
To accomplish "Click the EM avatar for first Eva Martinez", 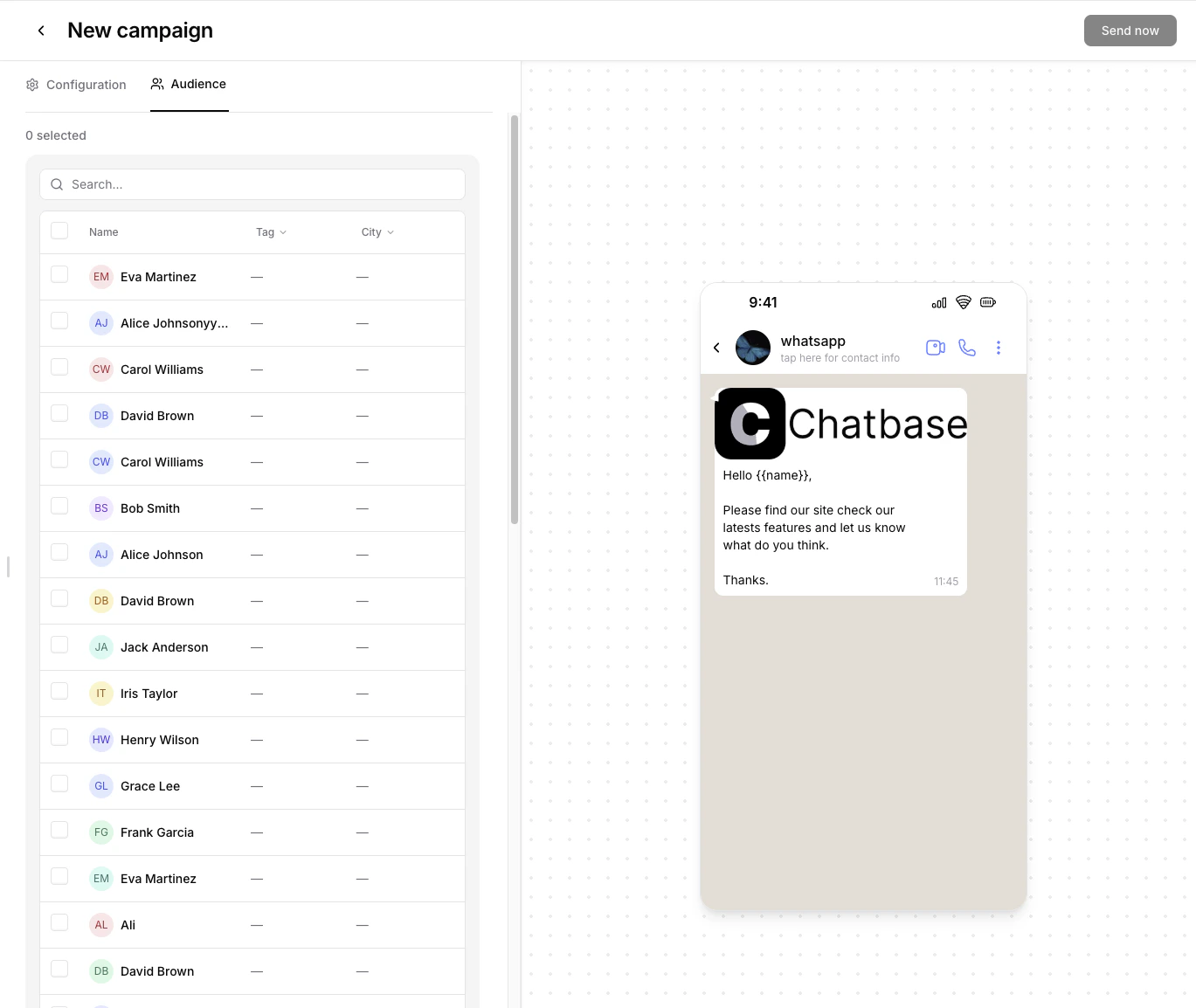I will click(x=101, y=277).
